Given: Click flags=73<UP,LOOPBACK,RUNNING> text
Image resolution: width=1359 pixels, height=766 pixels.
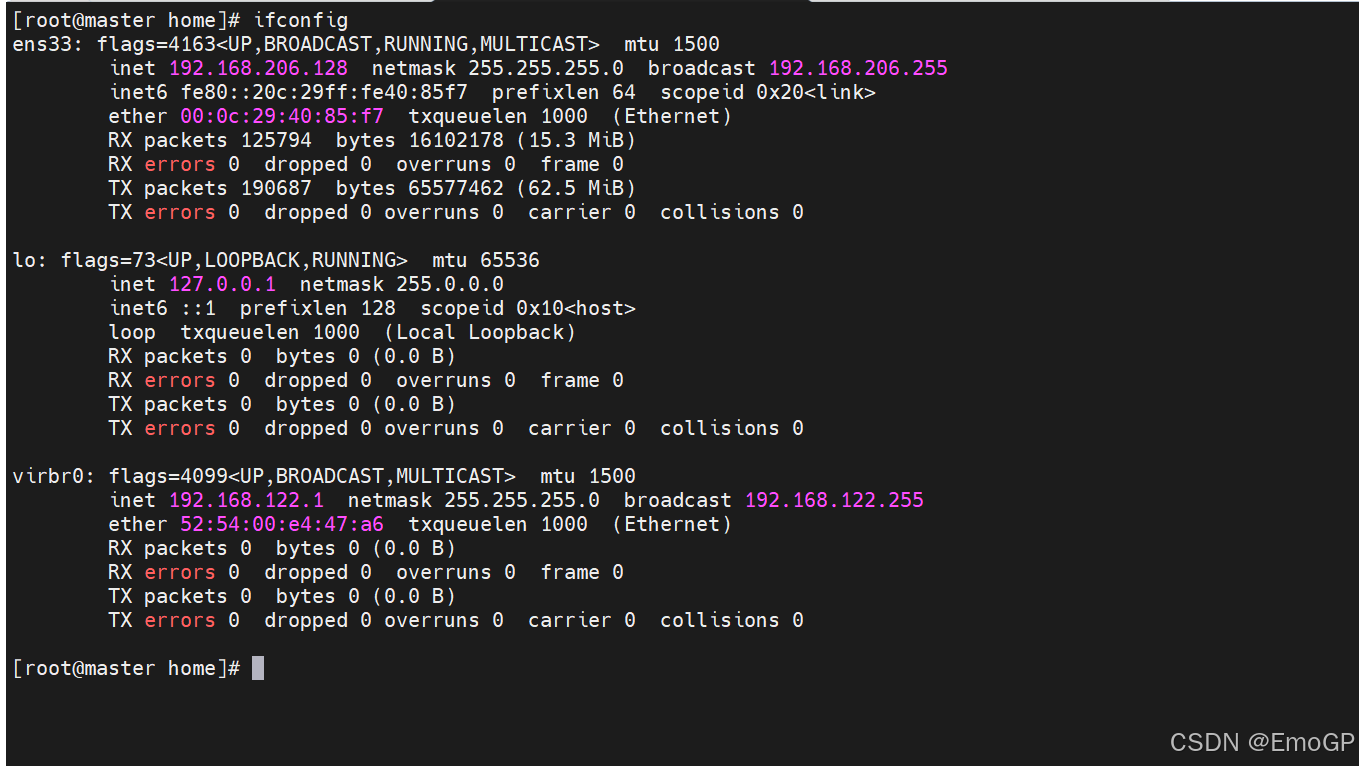Looking at the screenshot, I should pos(234,260).
